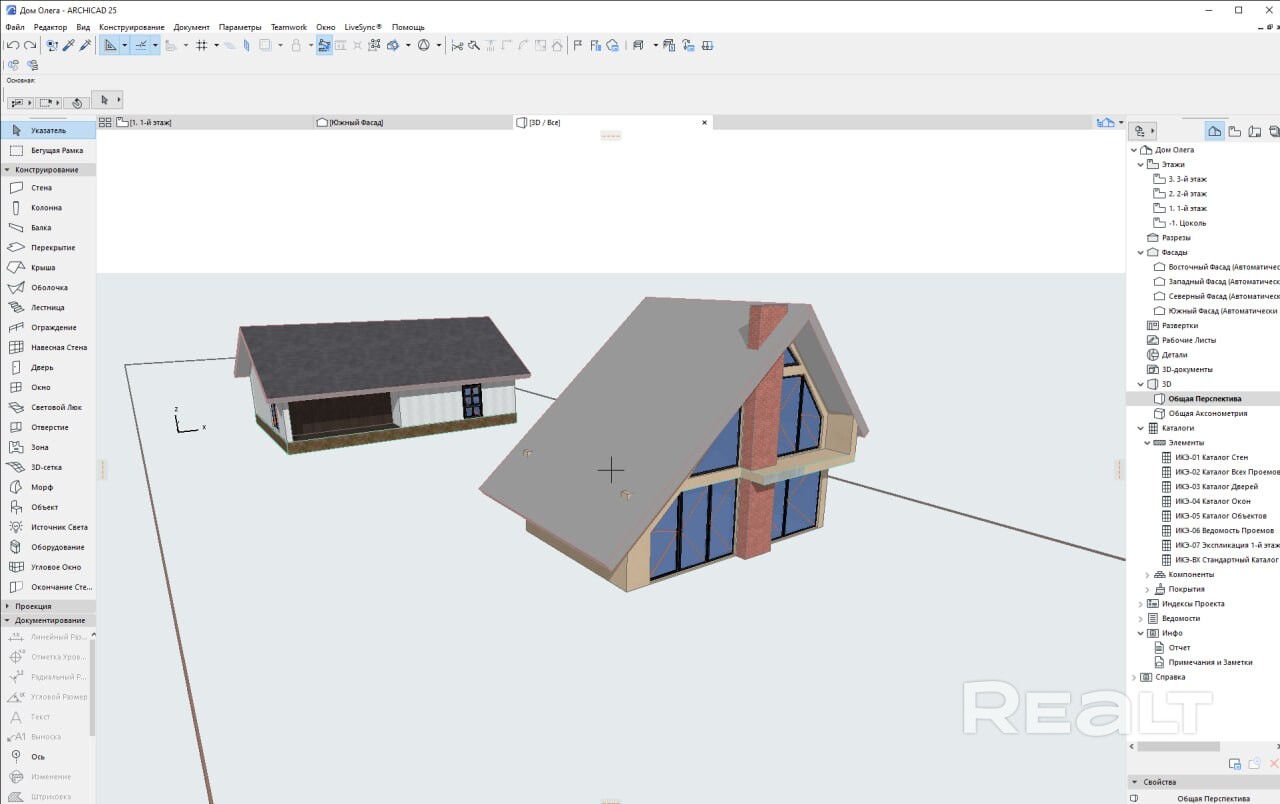
Task: Open the Конструирование menu
Action: pyautogui.click(x=132, y=27)
